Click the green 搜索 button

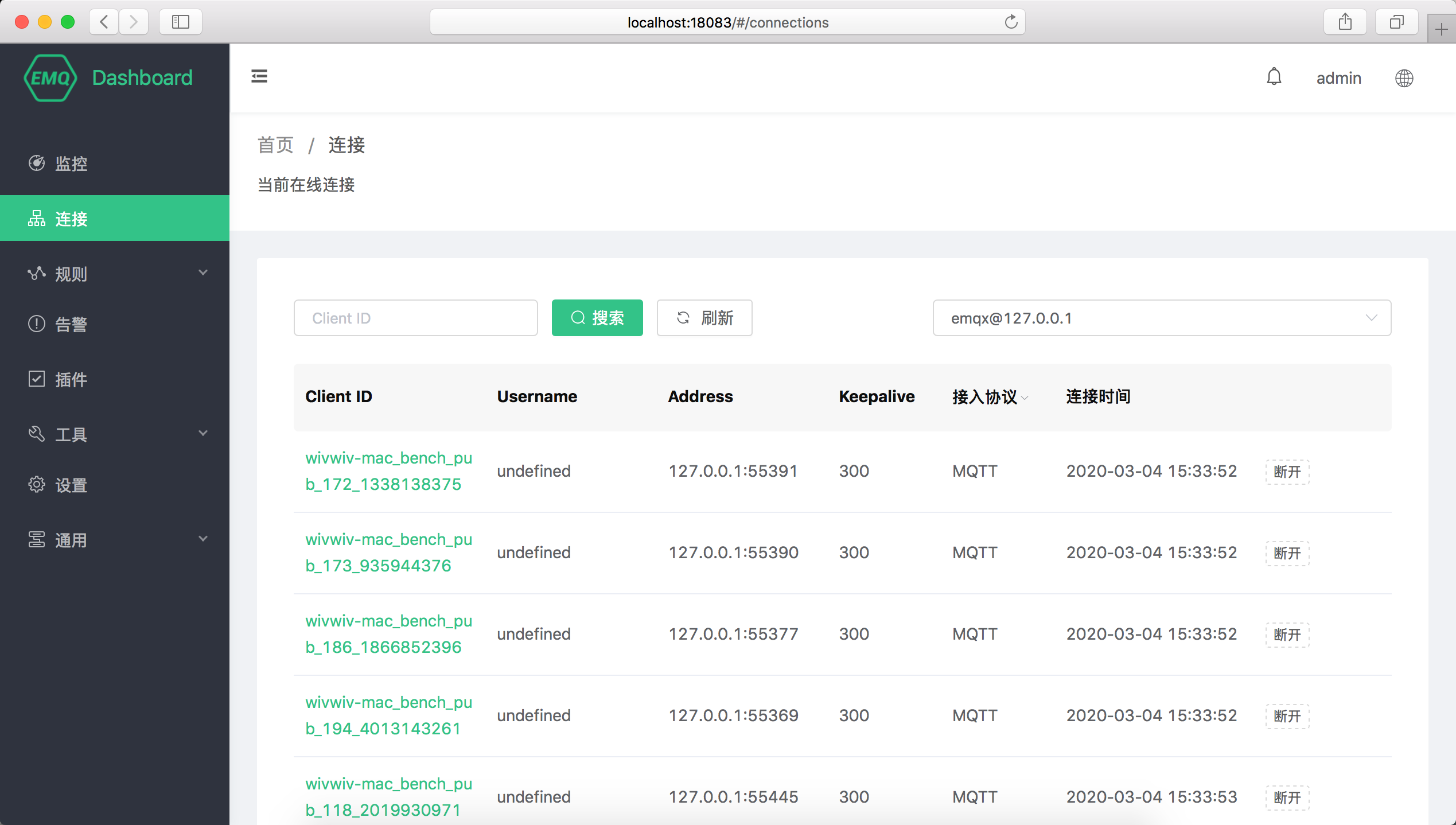coord(597,318)
